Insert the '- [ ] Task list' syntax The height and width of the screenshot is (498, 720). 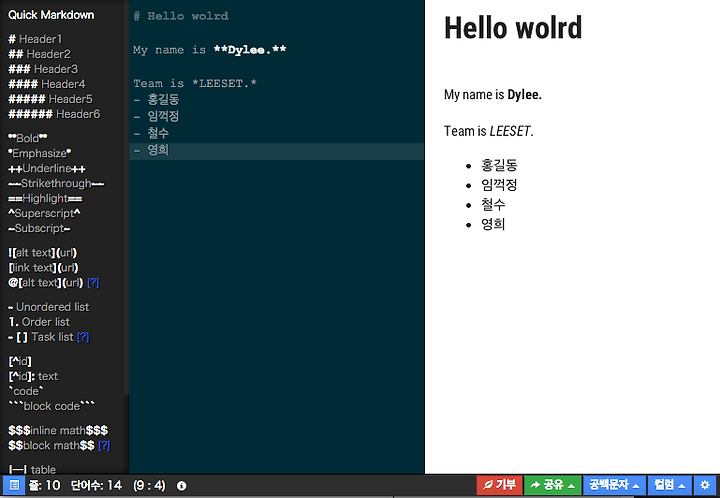coord(41,337)
